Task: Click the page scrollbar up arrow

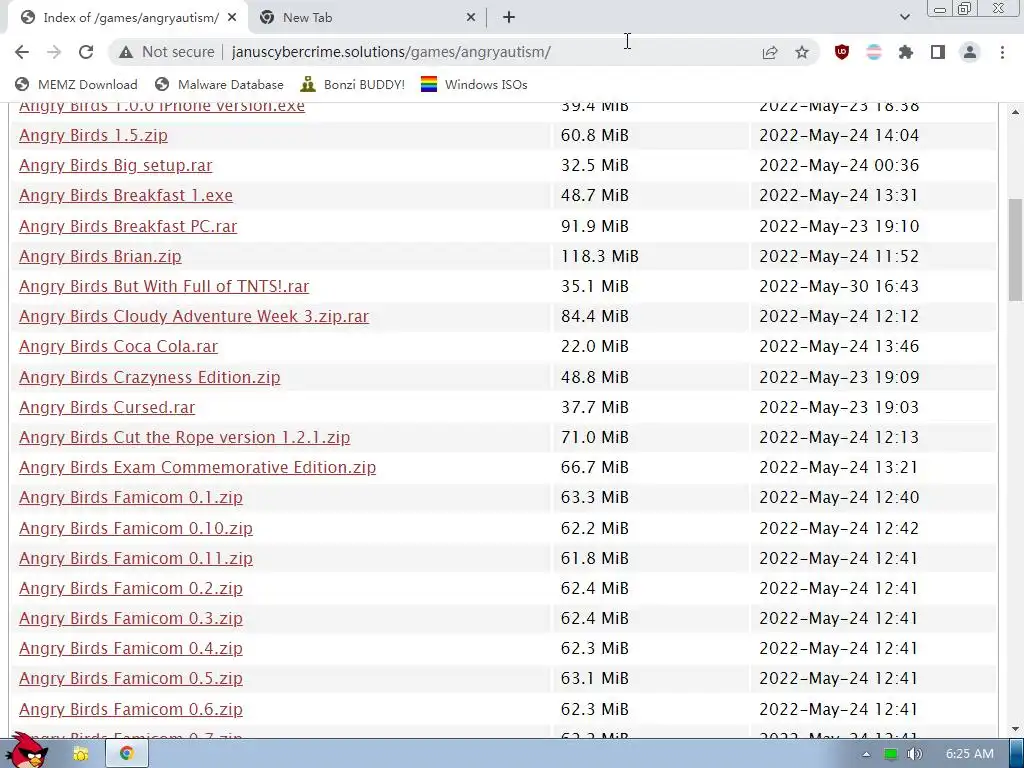Action: (1015, 112)
